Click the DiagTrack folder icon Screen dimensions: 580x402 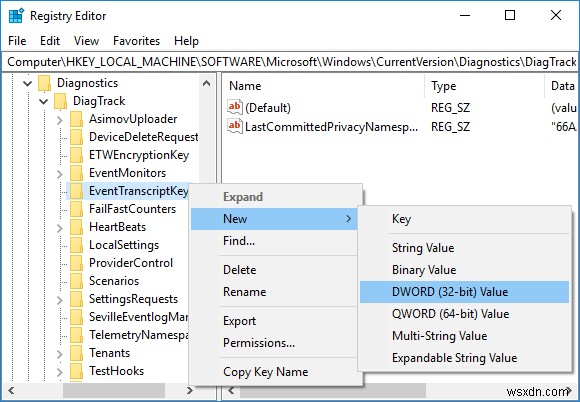(61, 101)
